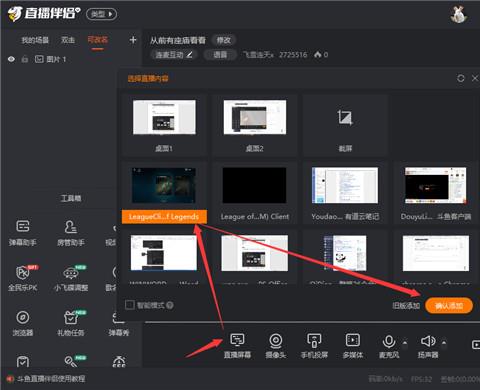Open the 弹幕助手 tool
This screenshot has height=390, width=480.
tap(23, 233)
